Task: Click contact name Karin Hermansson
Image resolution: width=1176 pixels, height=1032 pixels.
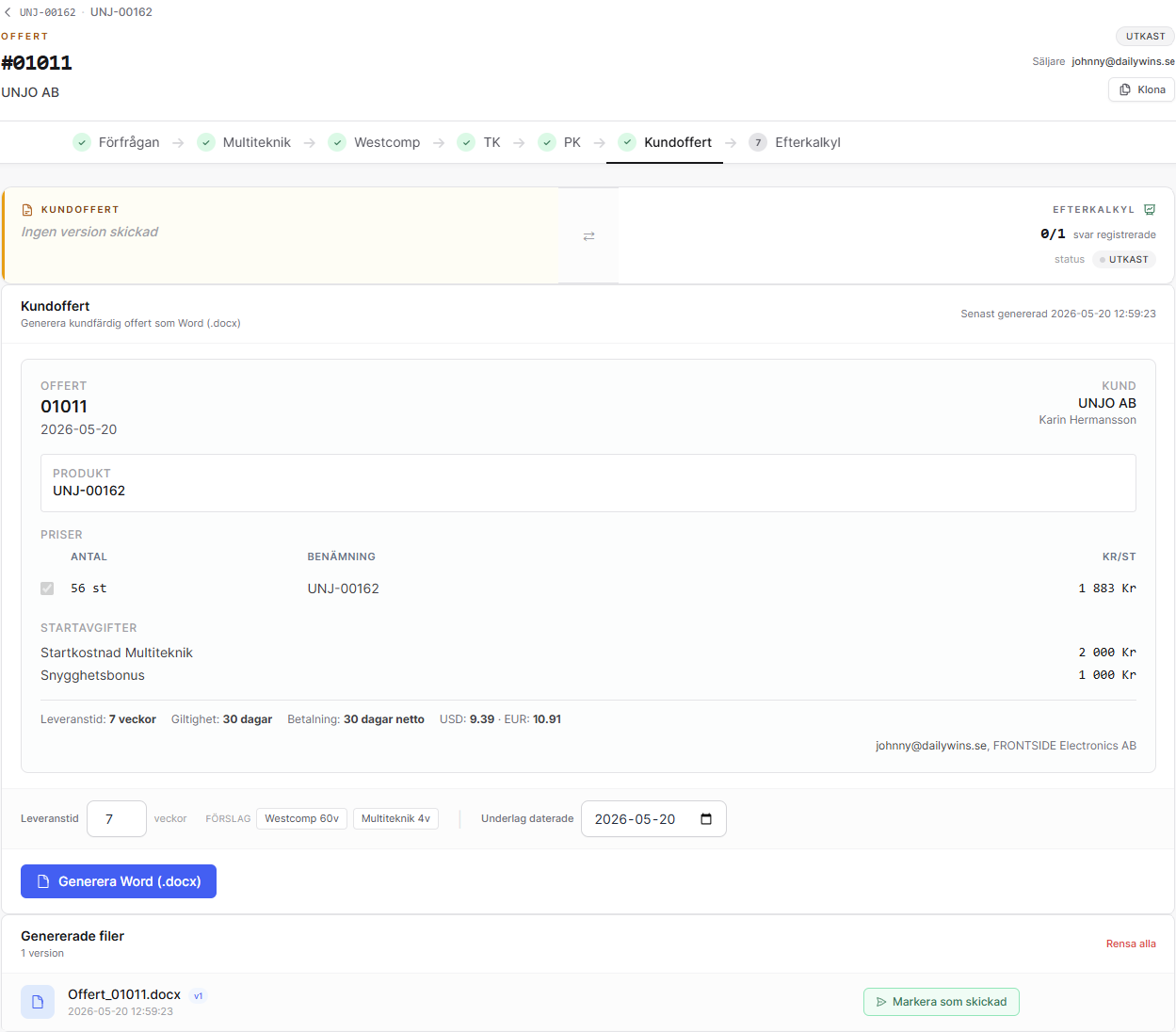Action: 1087,420
